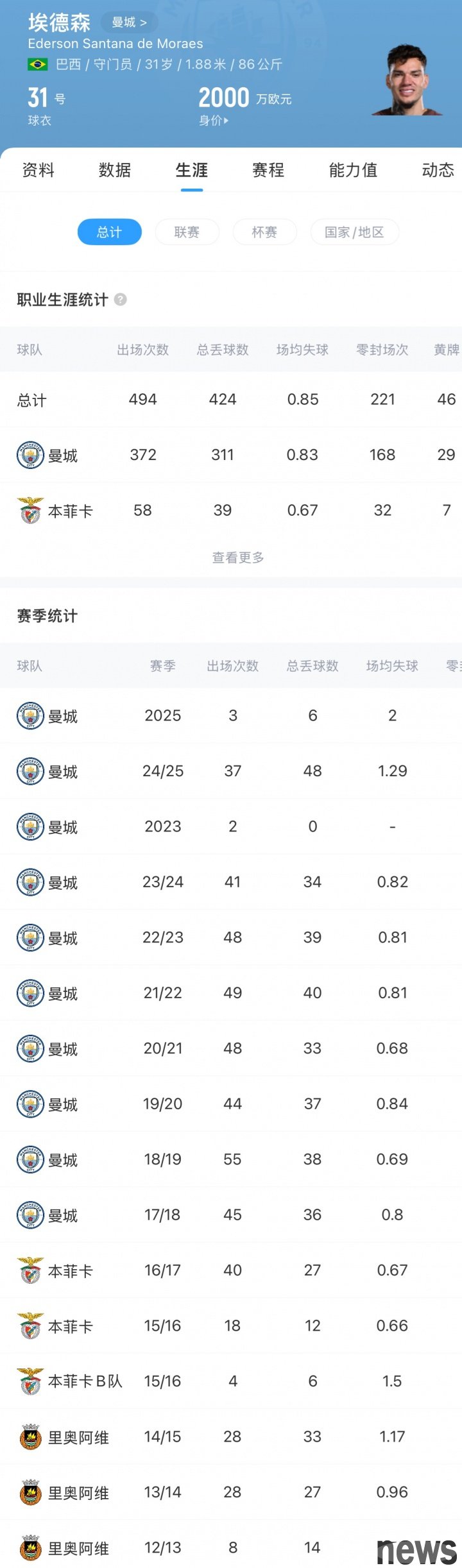This screenshot has width=462, height=1568.
Task: Select the 杯赛 filter pill
Action: [264, 232]
